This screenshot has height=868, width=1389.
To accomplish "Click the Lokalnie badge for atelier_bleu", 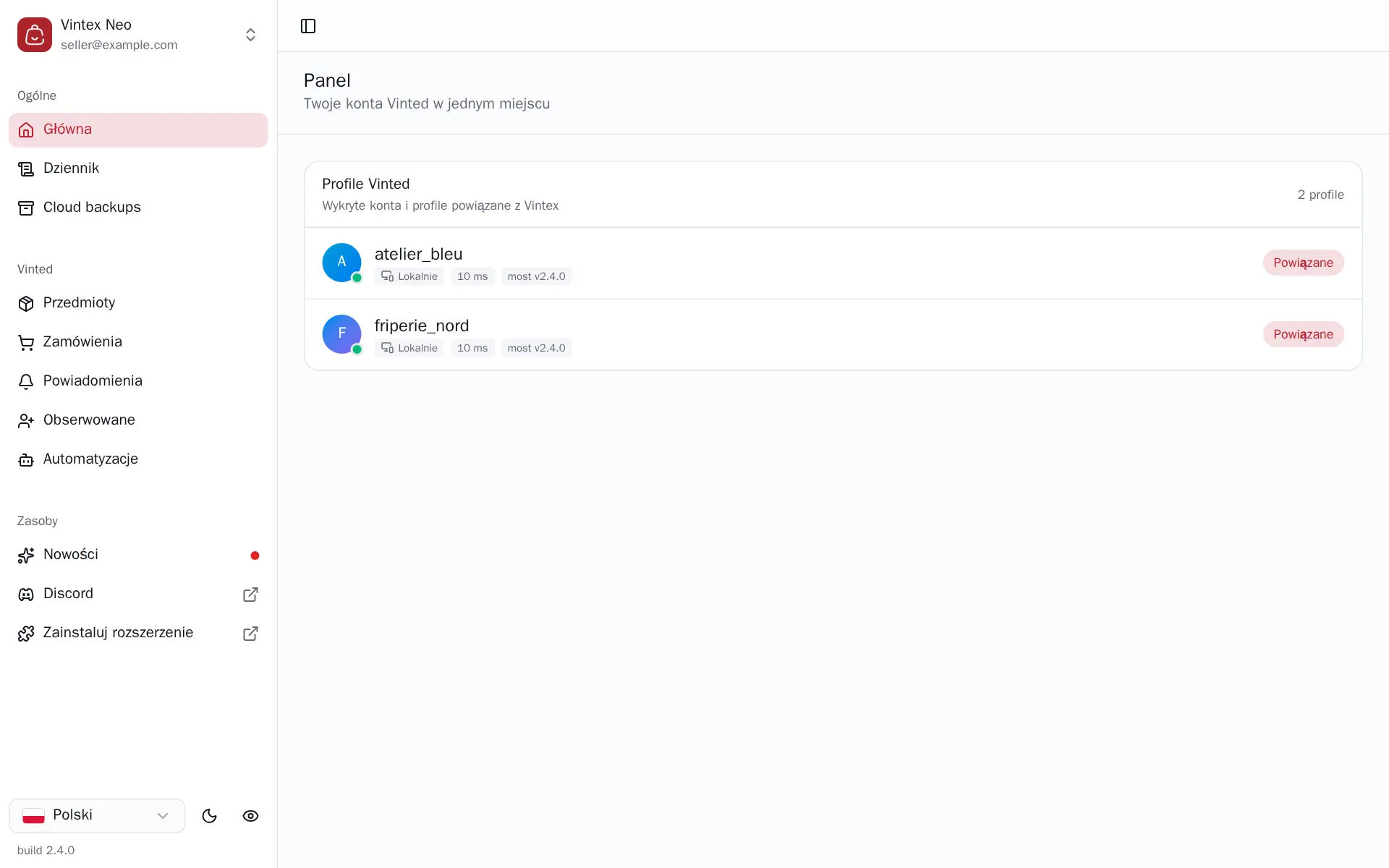I will 409,276.
